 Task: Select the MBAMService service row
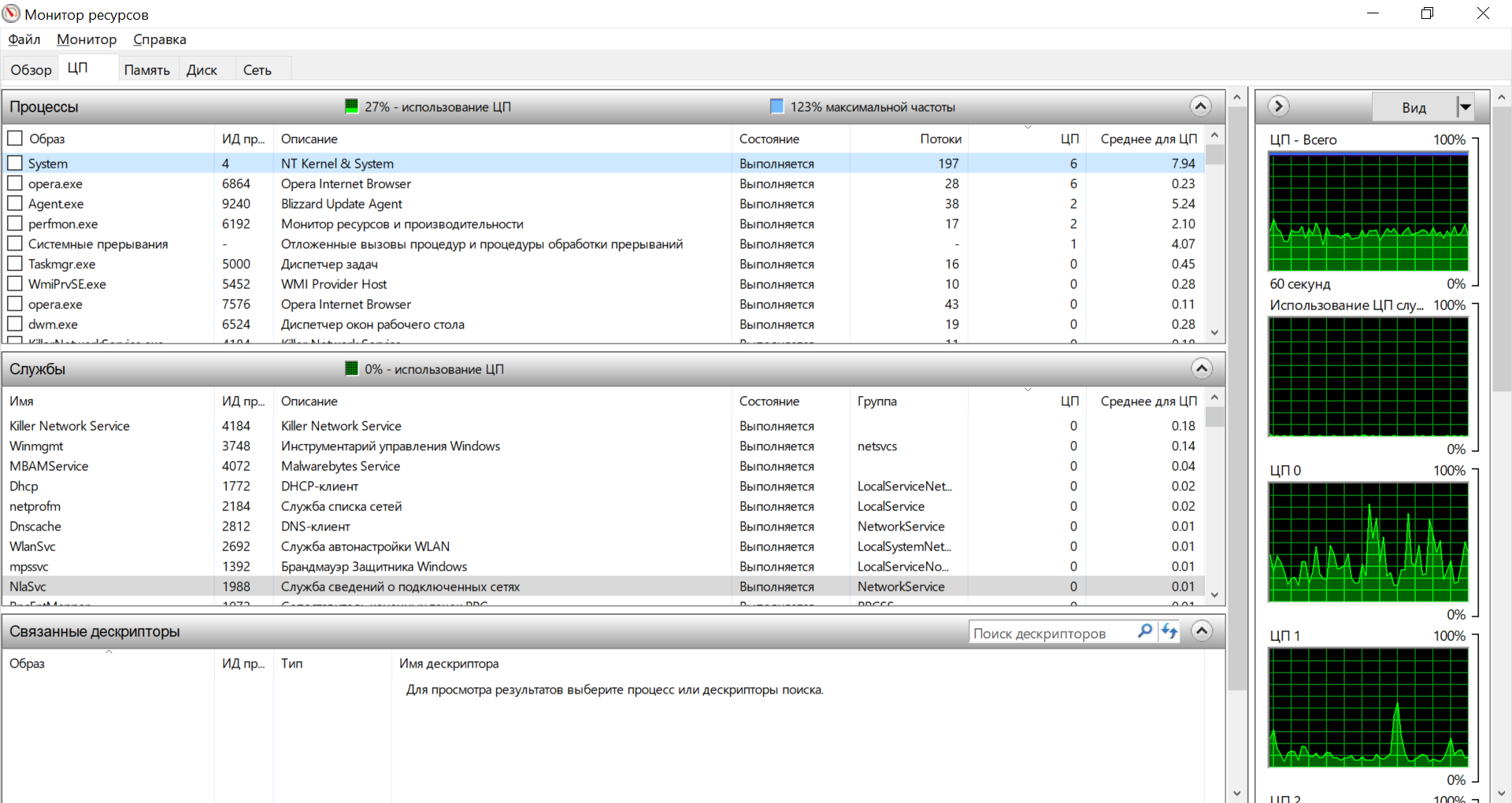[603, 466]
